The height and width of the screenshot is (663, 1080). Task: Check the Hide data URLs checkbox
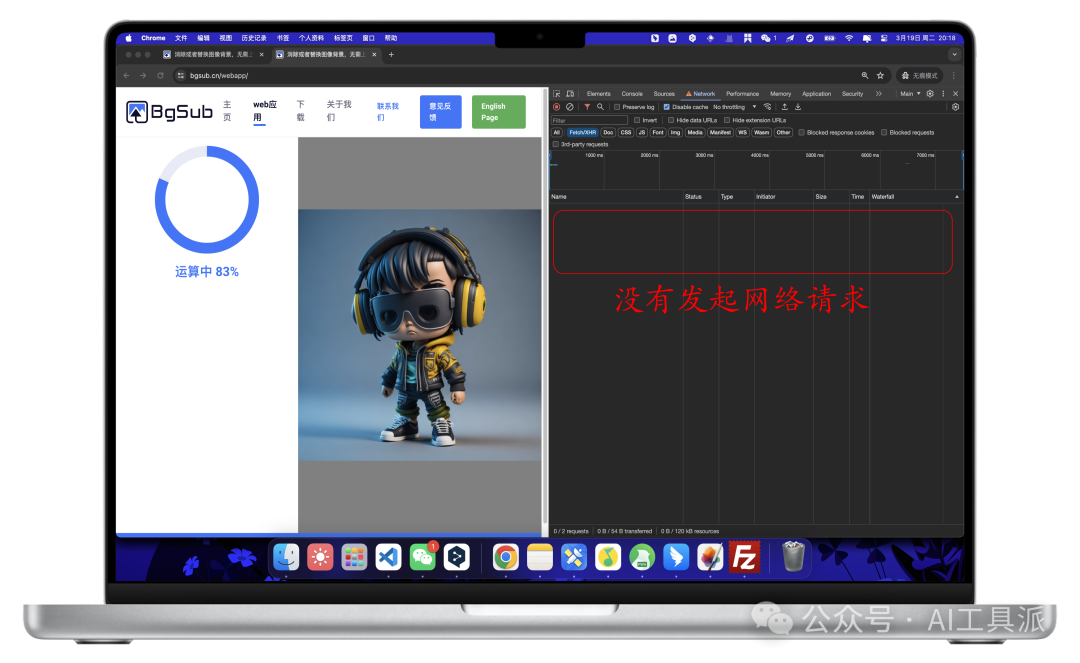[669, 120]
